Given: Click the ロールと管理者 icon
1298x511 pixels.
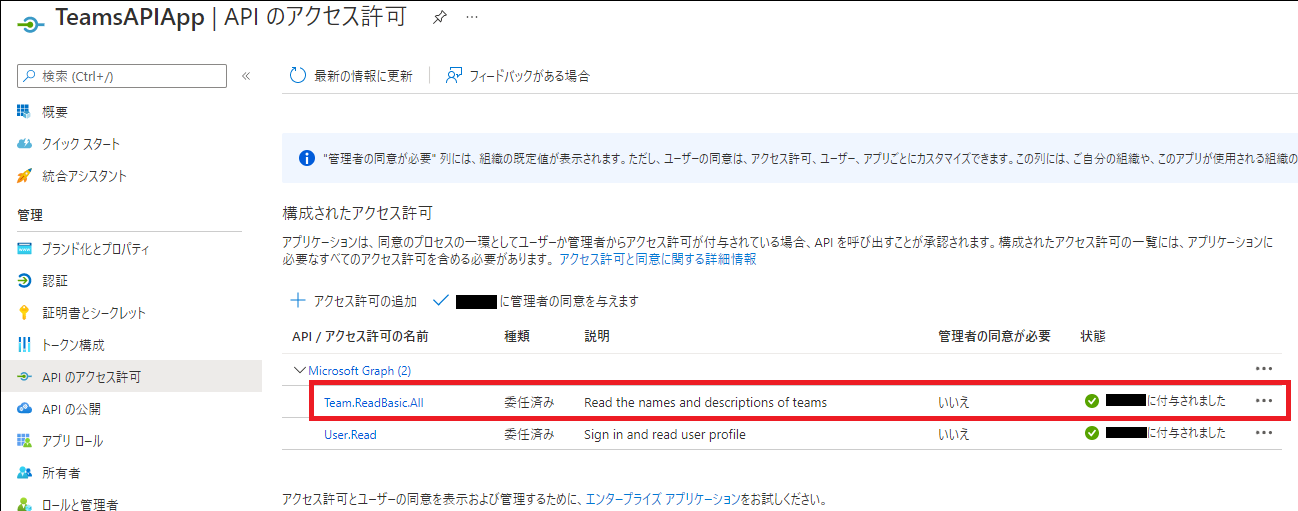Looking at the screenshot, I should pyautogui.click(x=25, y=504).
